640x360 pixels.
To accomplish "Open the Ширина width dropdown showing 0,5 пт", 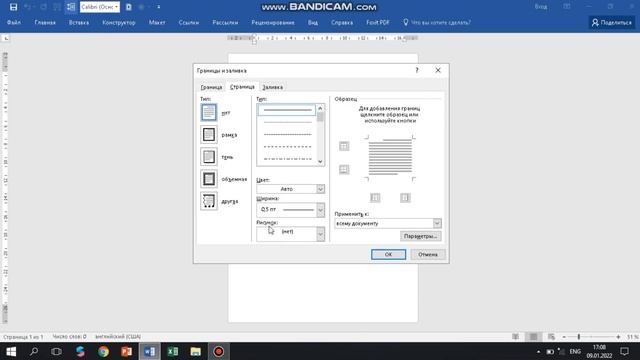I will click(x=291, y=209).
